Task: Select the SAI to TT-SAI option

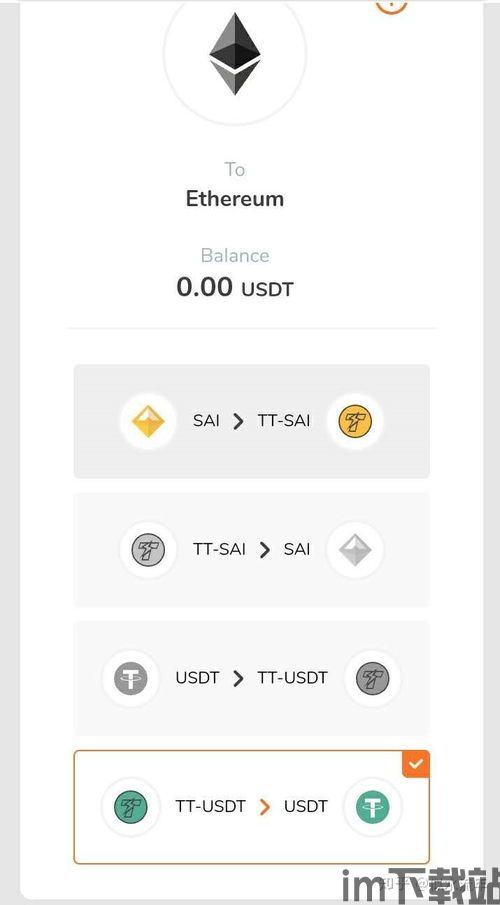Action: click(x=252, y=421)
